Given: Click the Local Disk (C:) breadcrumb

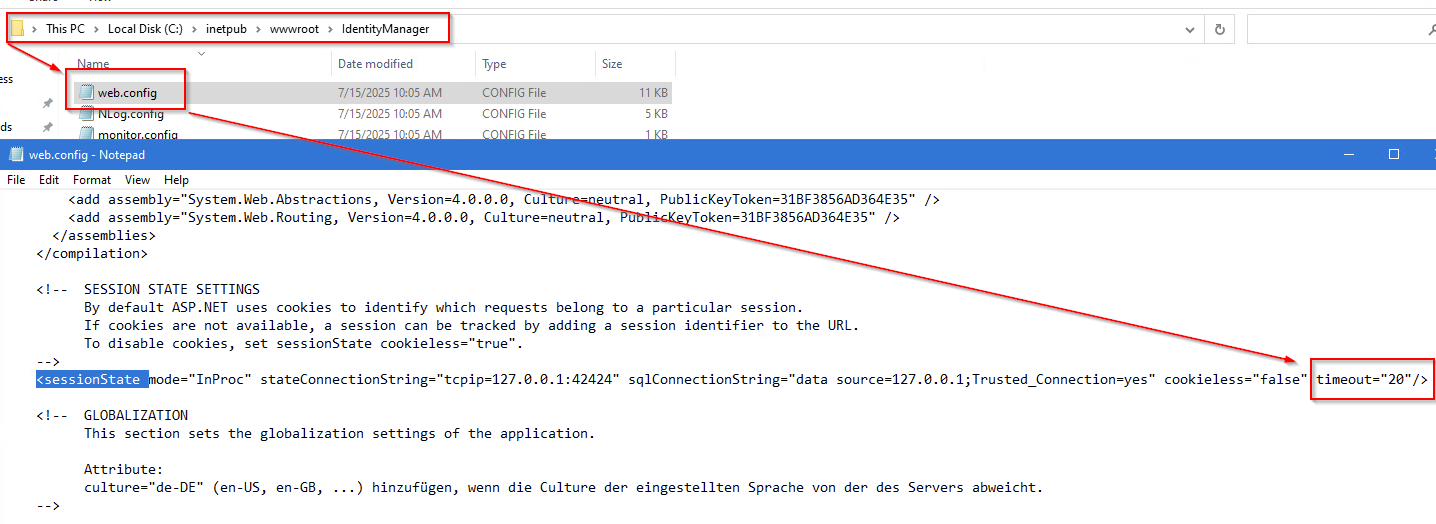Looking at the screenshot, I should point(145,29).
